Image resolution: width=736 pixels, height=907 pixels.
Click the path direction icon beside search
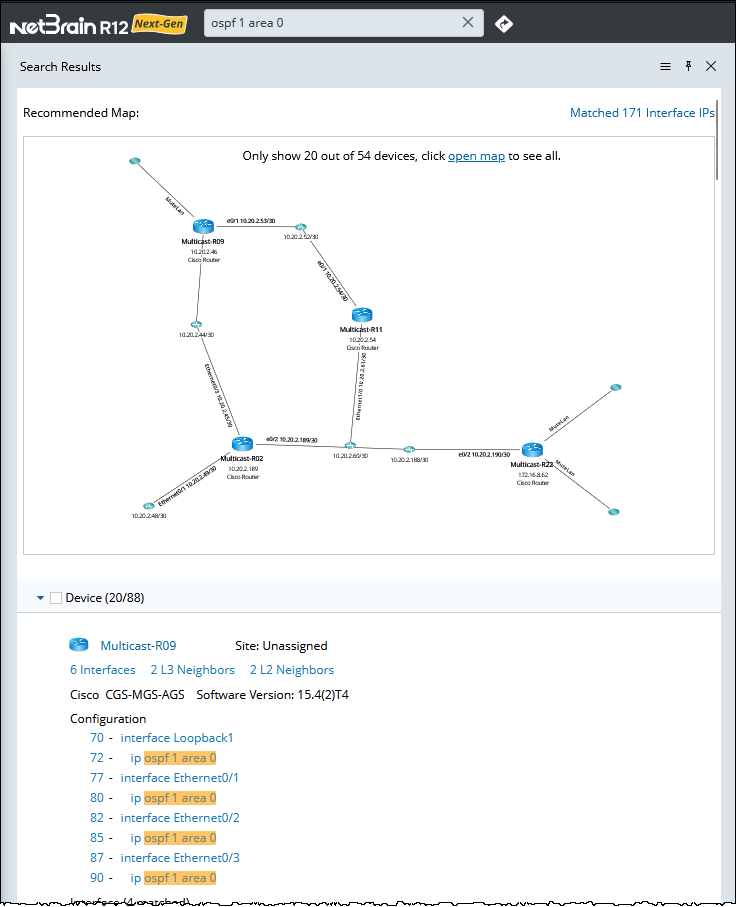click(504, 23)
